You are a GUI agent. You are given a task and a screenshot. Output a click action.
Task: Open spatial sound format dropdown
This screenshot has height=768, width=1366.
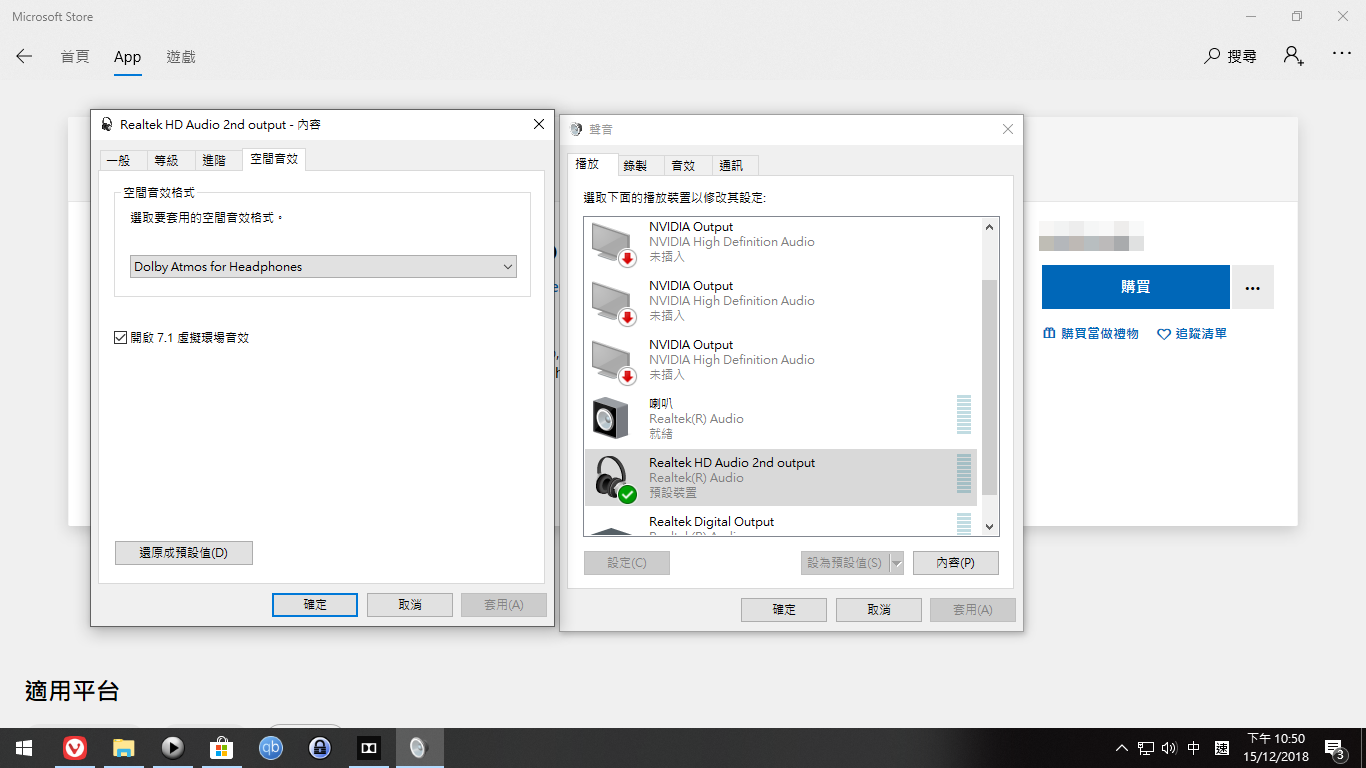[324, 267]
